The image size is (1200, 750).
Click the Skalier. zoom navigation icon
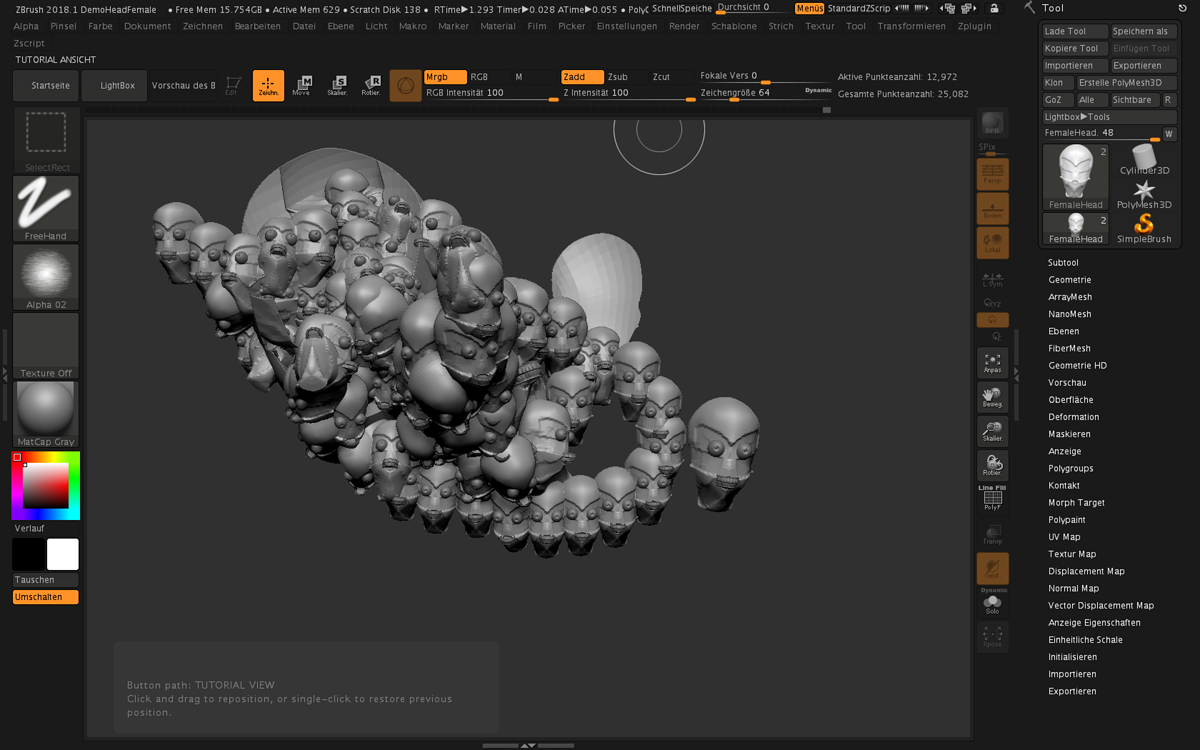point(993,431)
